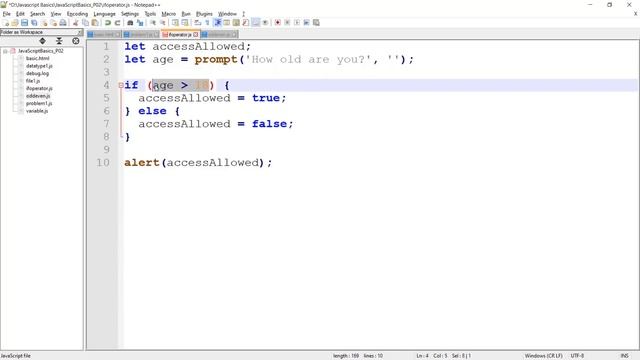Toggle Show All Characters

pos(207,22)
